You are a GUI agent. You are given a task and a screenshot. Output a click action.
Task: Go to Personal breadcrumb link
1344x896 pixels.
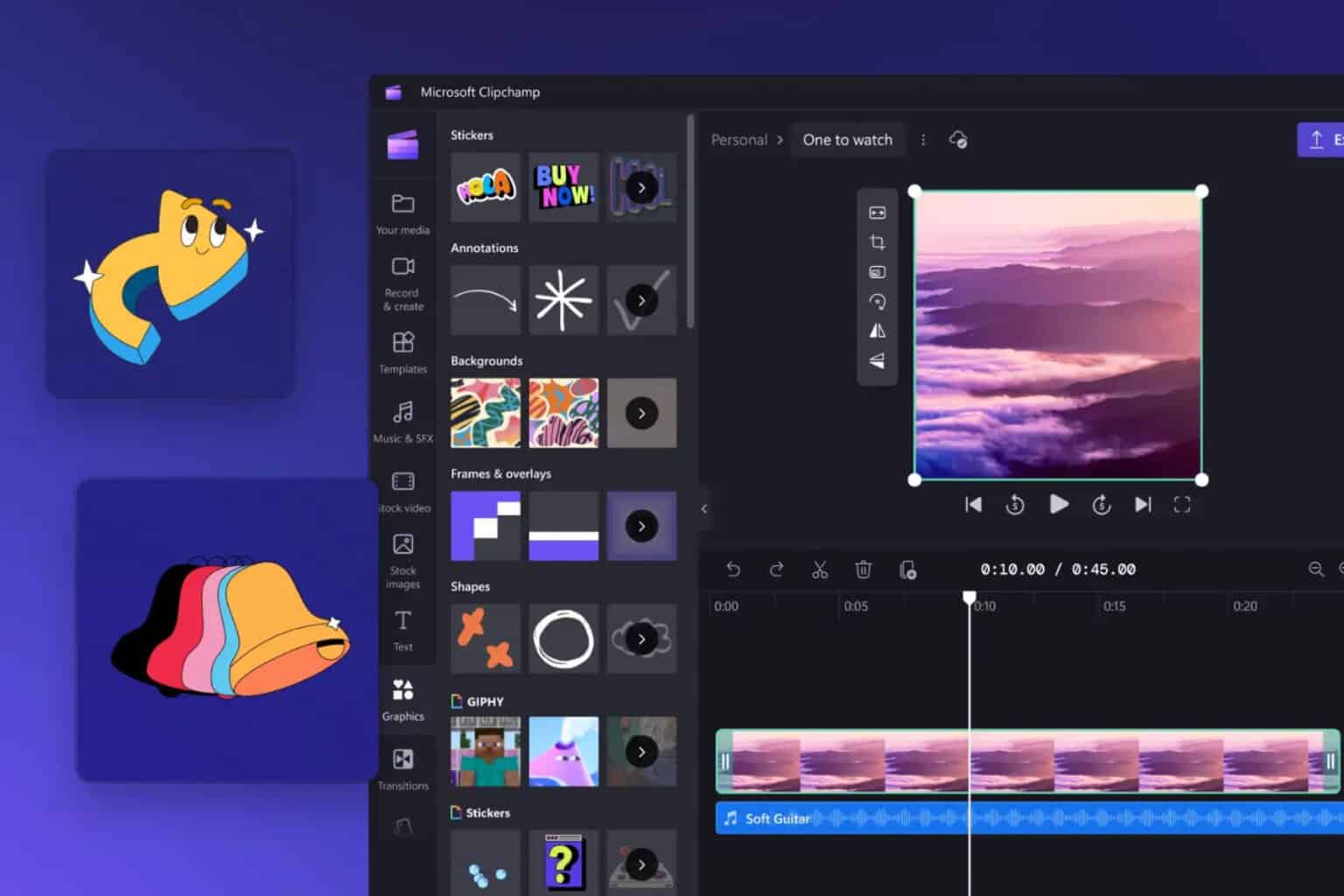point(738,140)
